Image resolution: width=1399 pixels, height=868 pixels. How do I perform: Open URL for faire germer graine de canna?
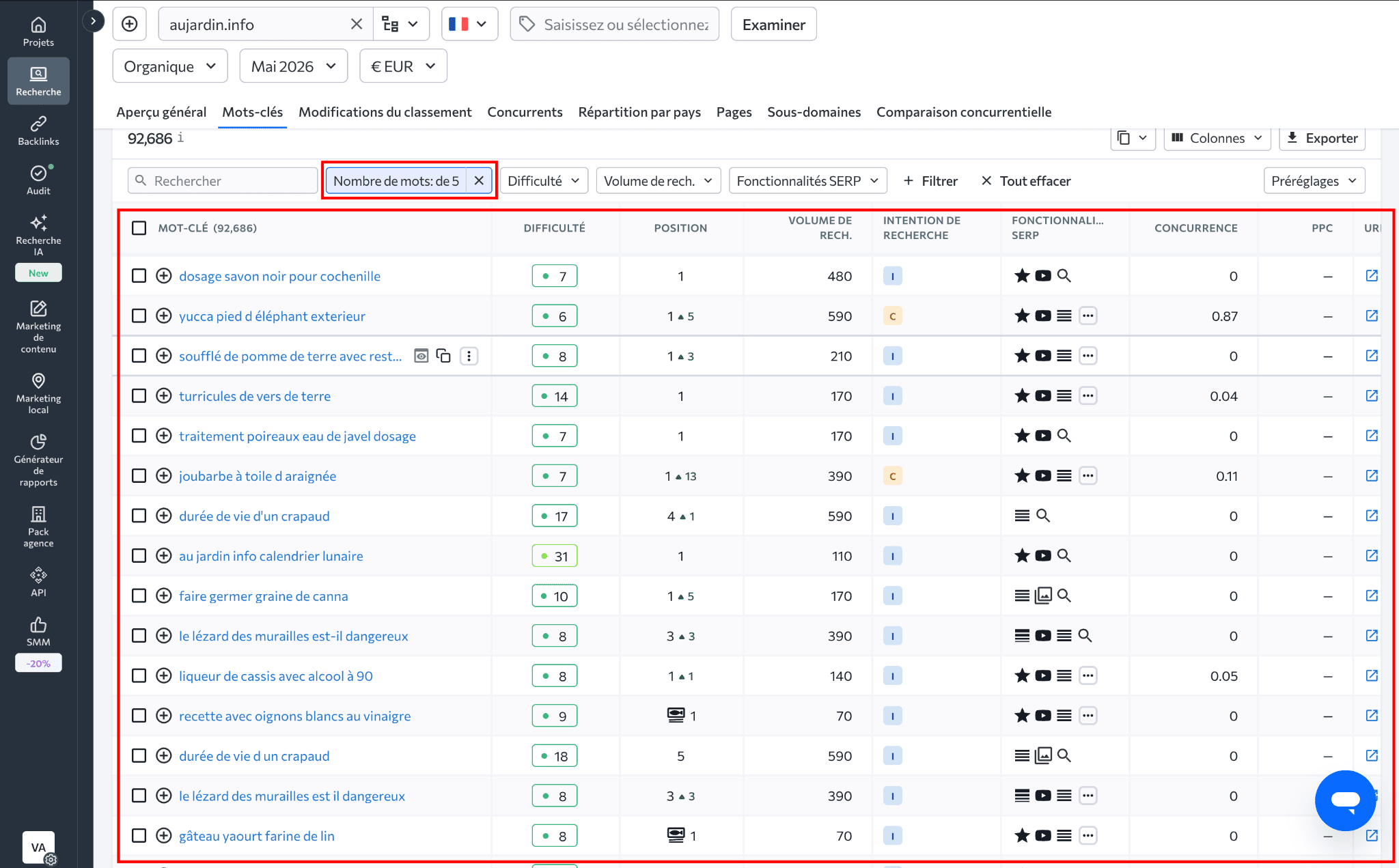(1372, 596)
